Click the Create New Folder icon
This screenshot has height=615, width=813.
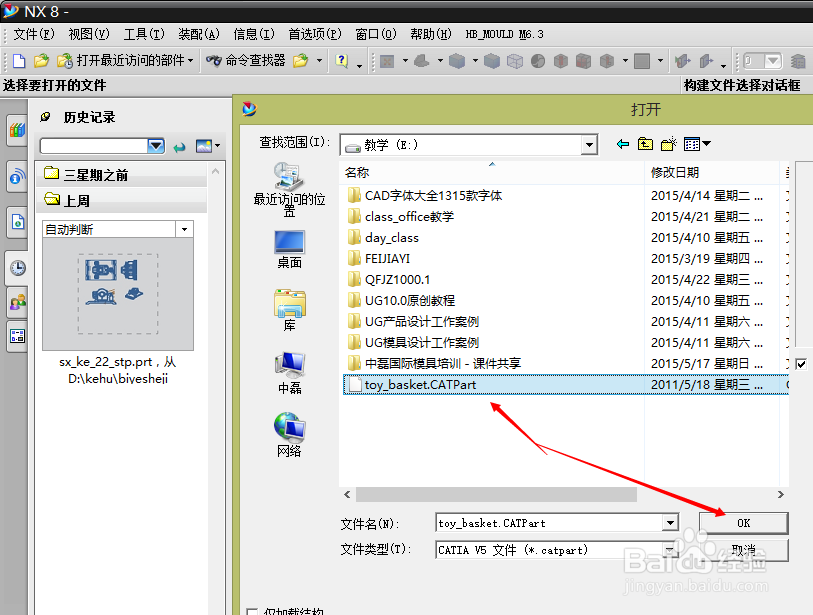tap(668, 143)
